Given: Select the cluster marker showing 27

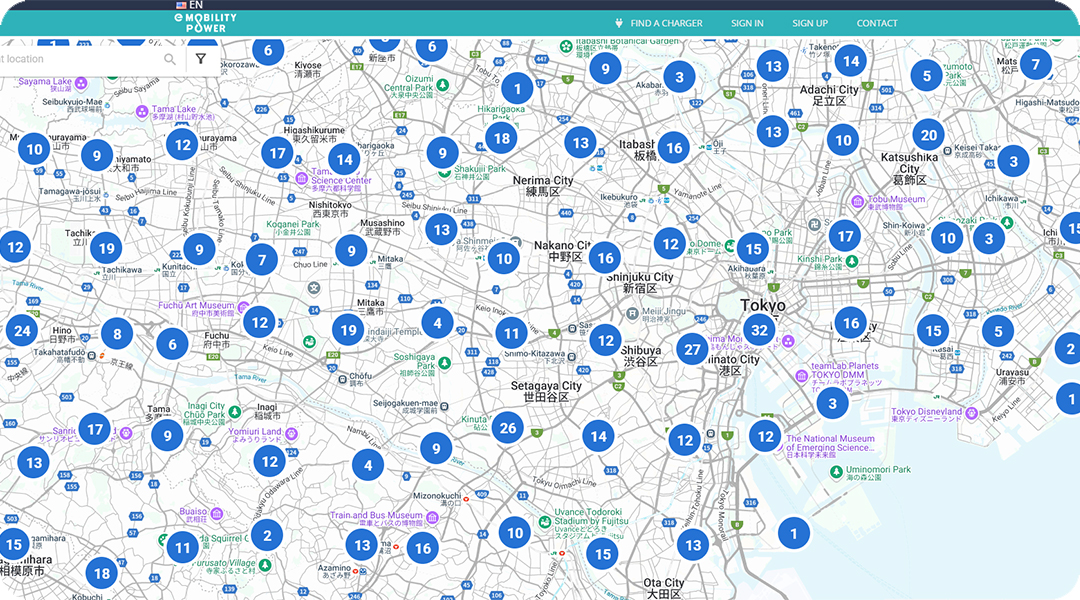Looking at the screenshot, I should pyautogui.click(x=692, y=349).
